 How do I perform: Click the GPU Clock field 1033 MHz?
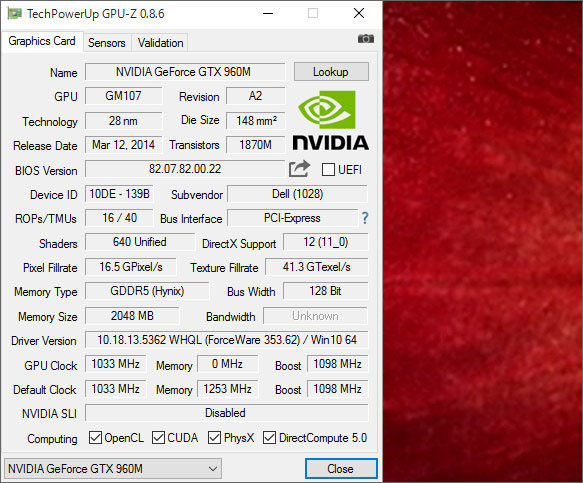pos(116,364)
